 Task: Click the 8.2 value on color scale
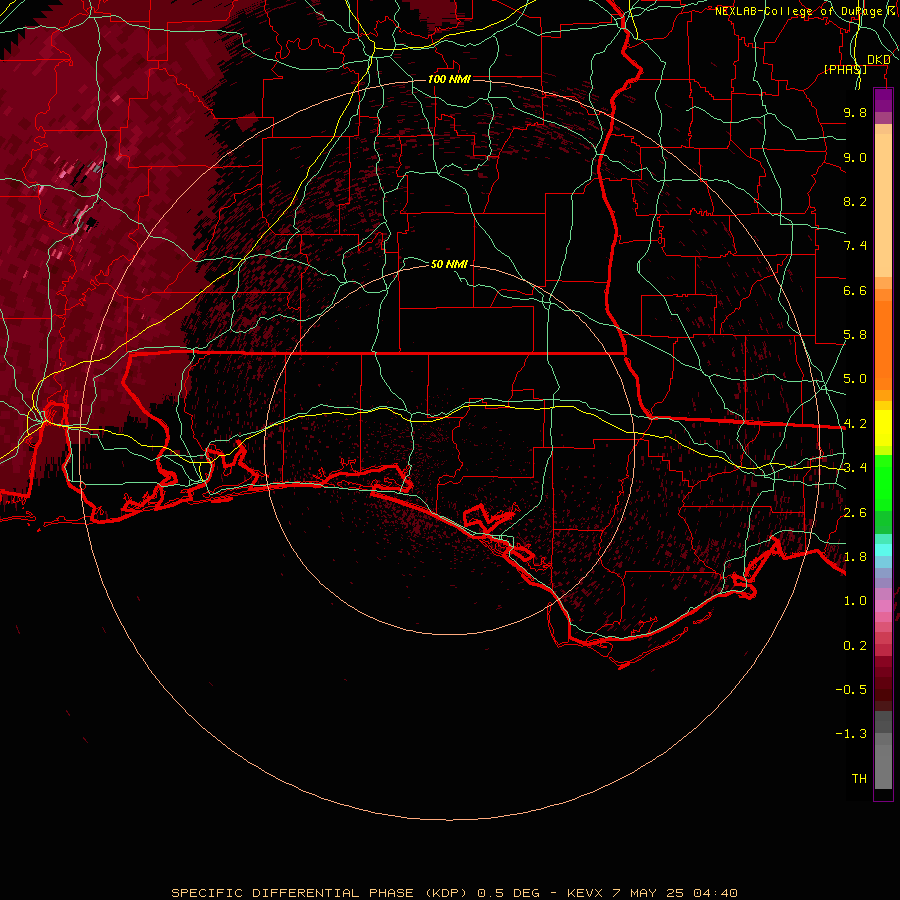(x=855, y=201)
